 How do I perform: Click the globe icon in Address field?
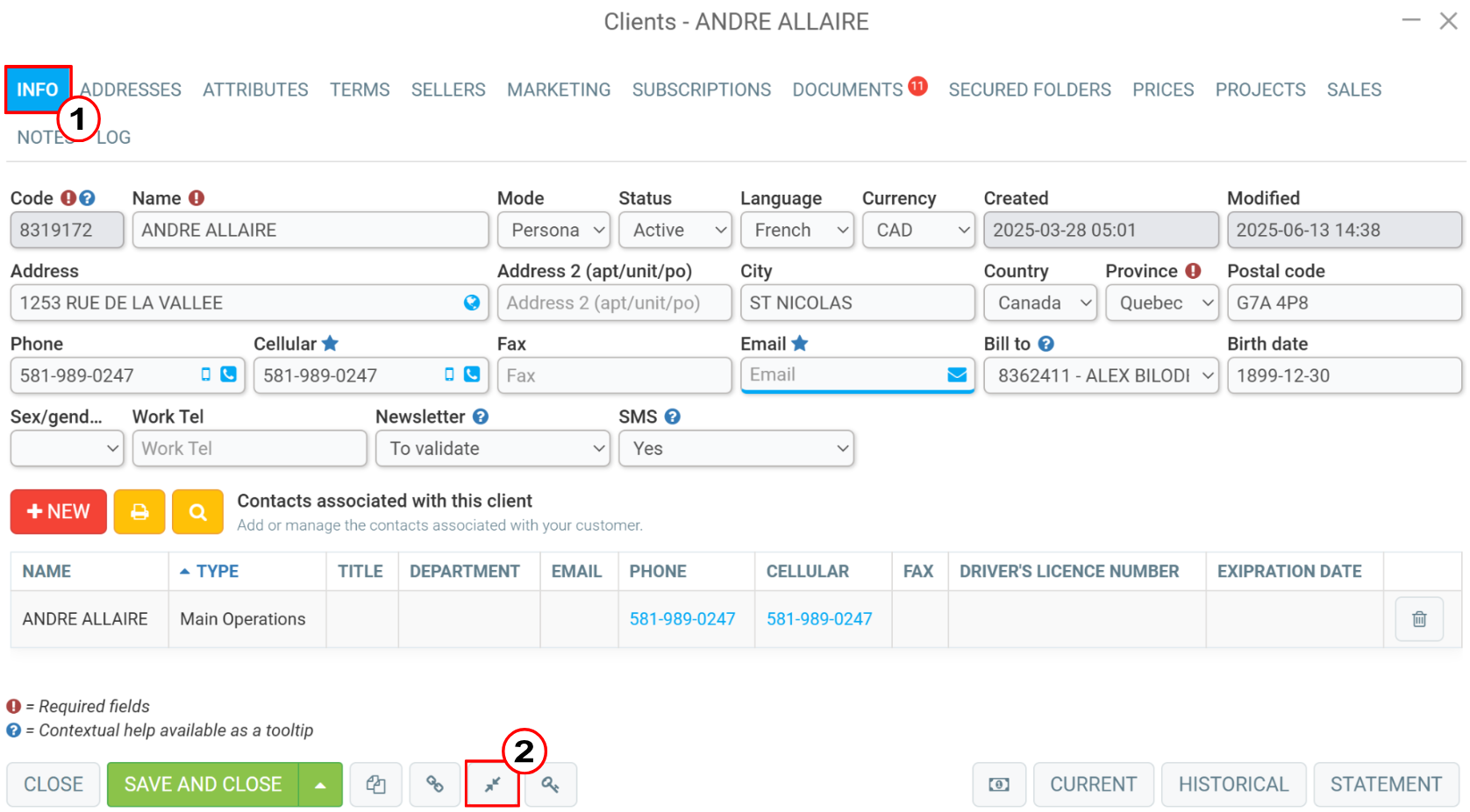pos(472,303)
